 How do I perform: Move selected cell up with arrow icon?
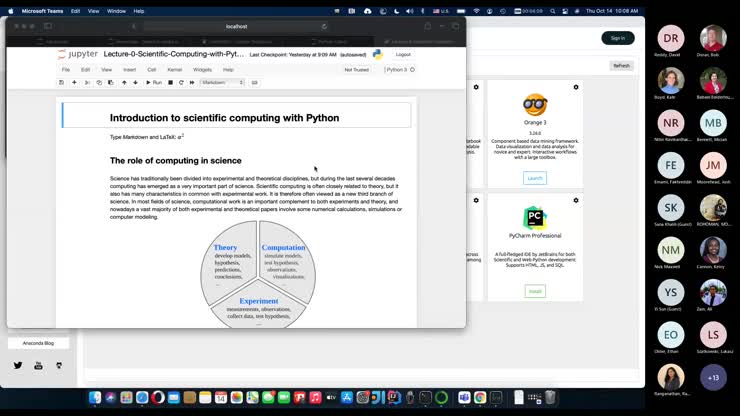point(124,82)
